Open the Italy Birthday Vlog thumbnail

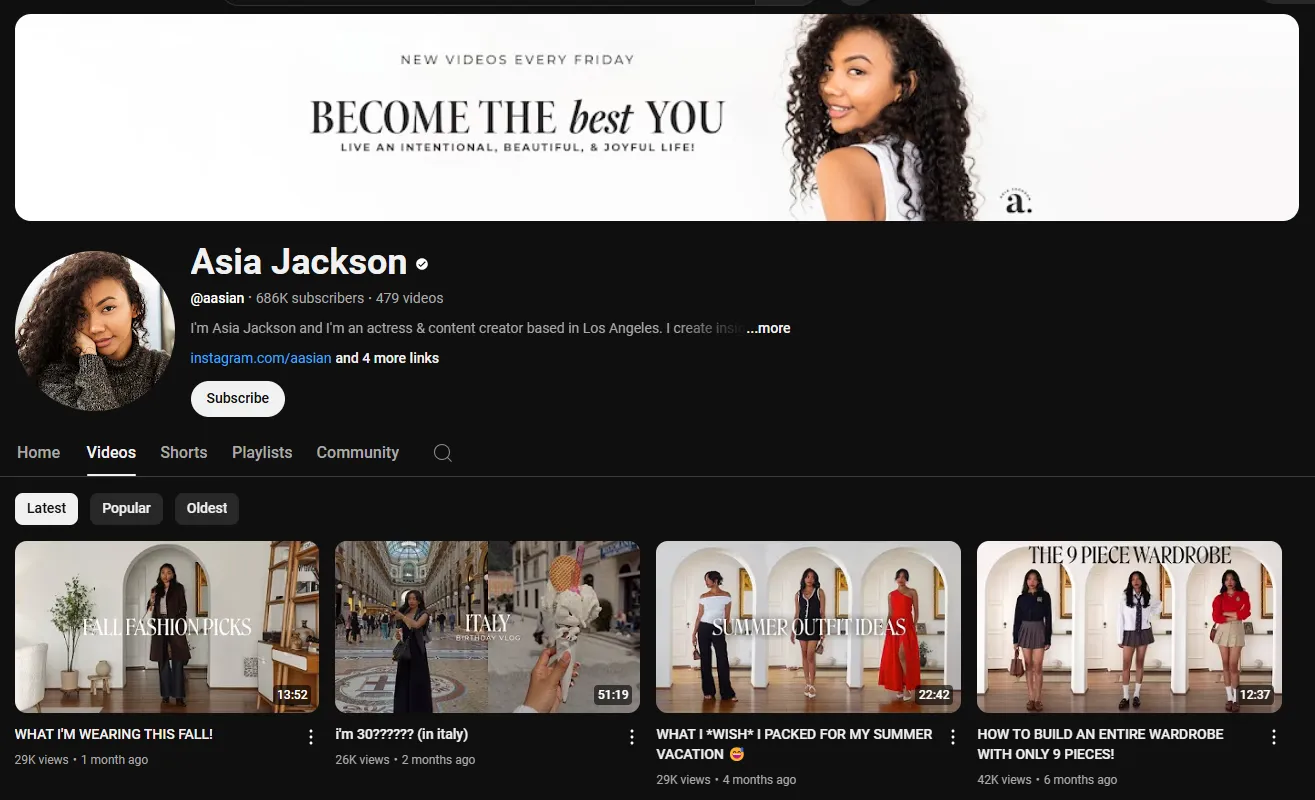point(487,626)
